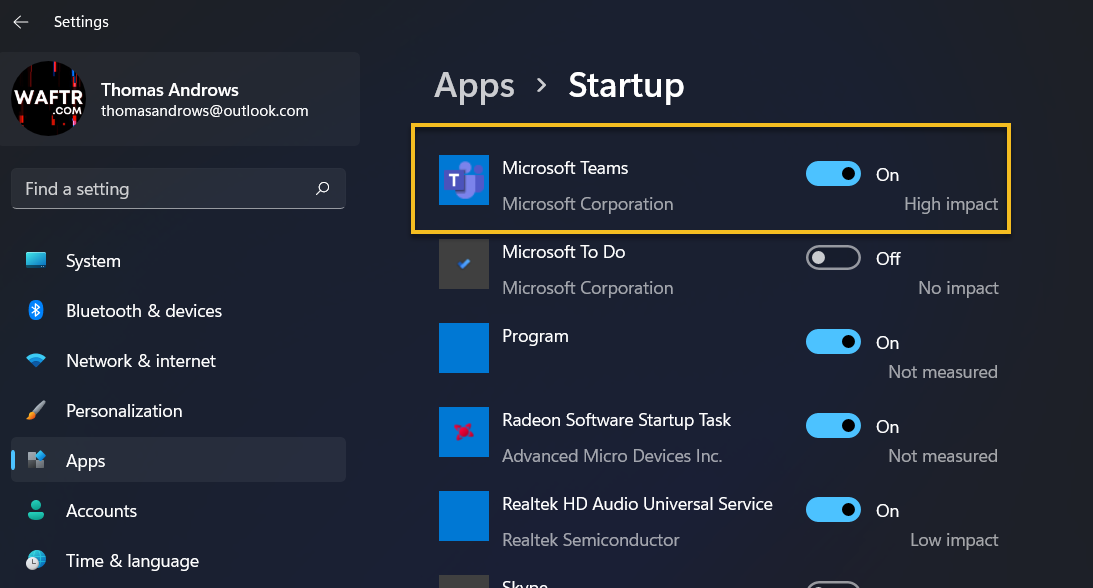
Task: Click the Find a setting field
Action: pos(178,189)
